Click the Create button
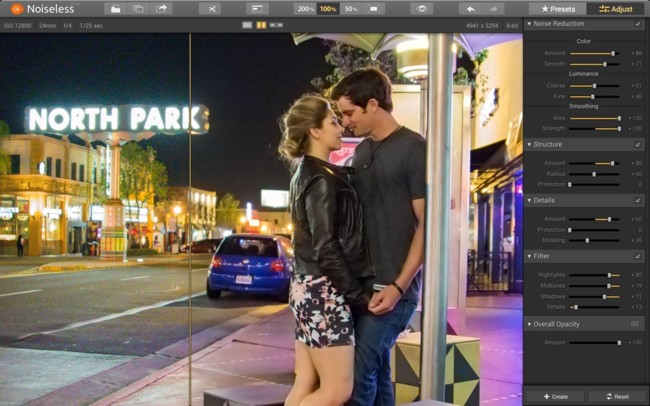650x406 pixels. click(x=556, y=396)
